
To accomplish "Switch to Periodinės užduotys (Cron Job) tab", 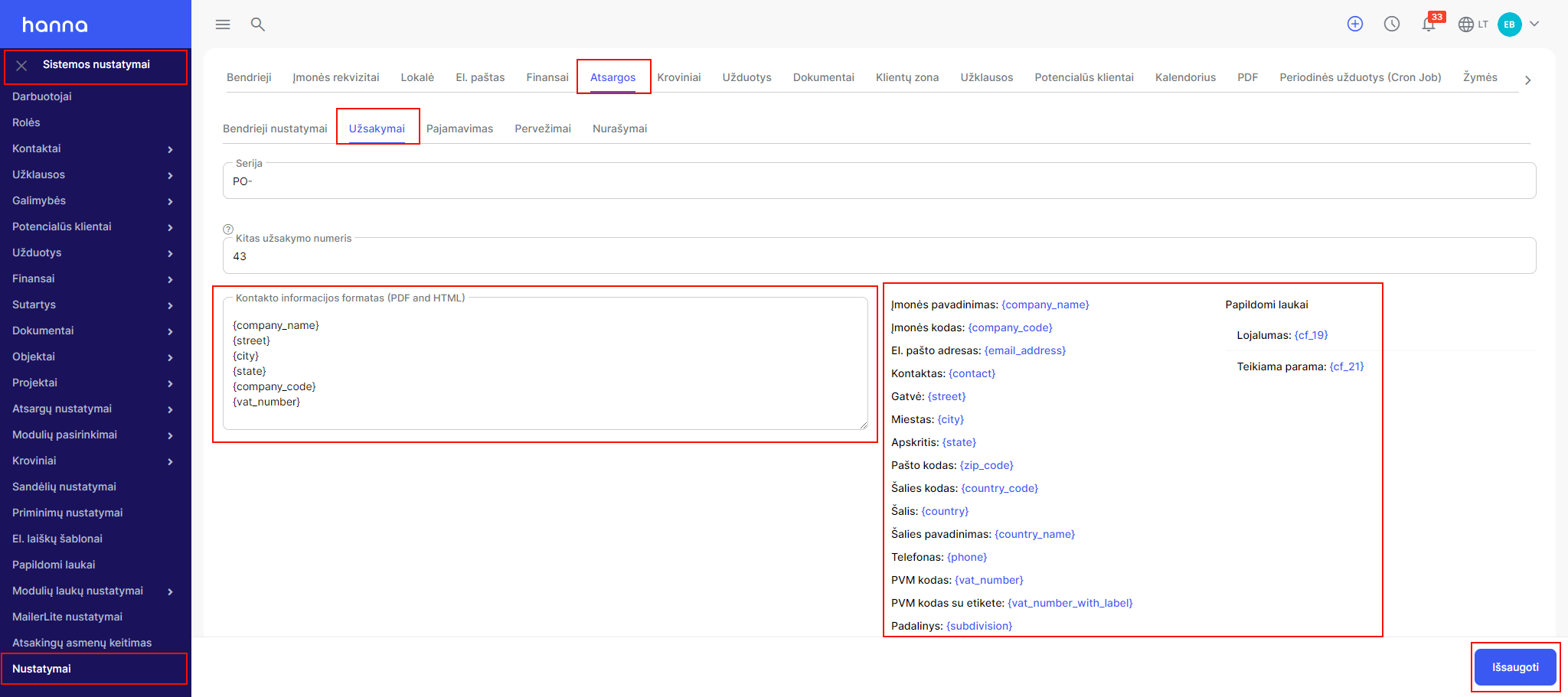I will (1361, 77).
